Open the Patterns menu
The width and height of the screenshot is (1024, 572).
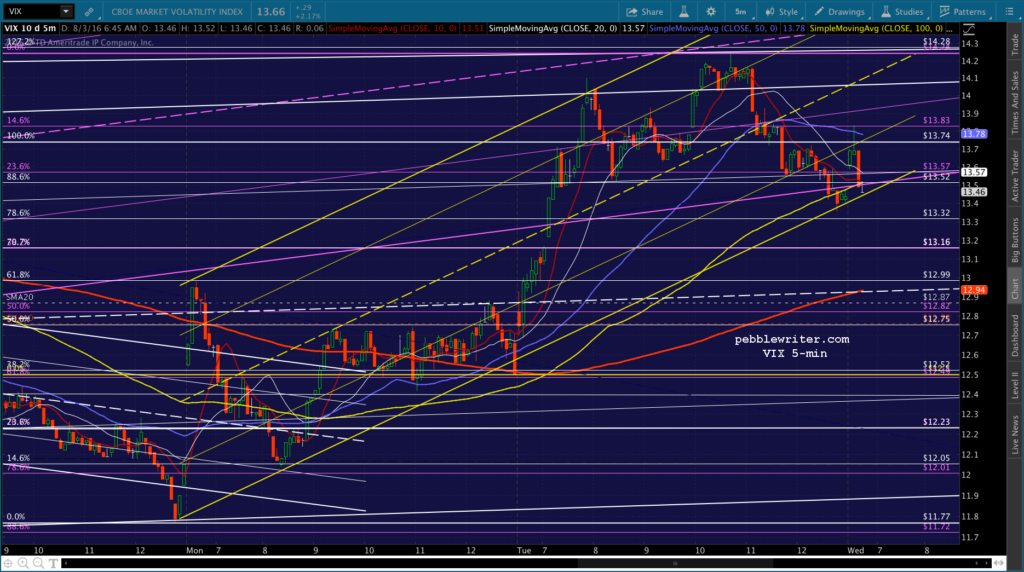pyautogui.click(x=963, y=12)
